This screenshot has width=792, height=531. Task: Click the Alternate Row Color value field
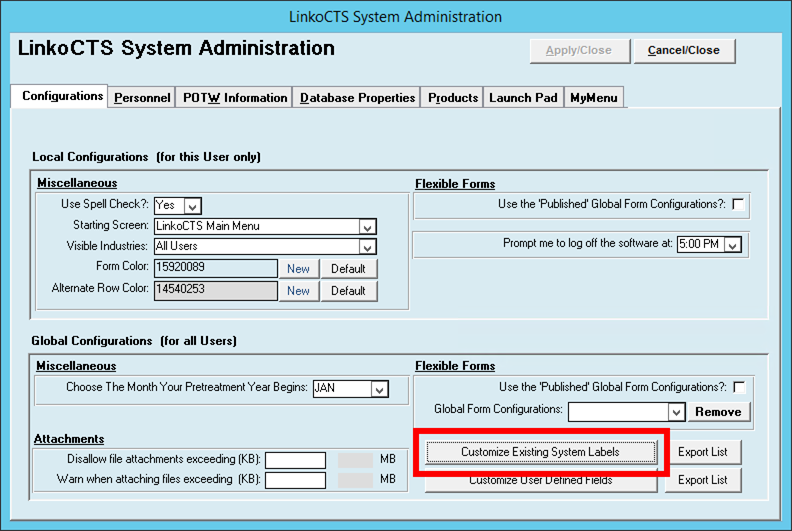click(x=216, y=290)
